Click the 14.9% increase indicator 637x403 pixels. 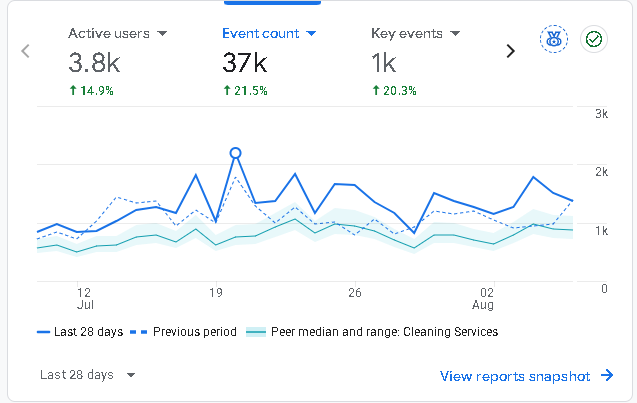click(91, 90)
